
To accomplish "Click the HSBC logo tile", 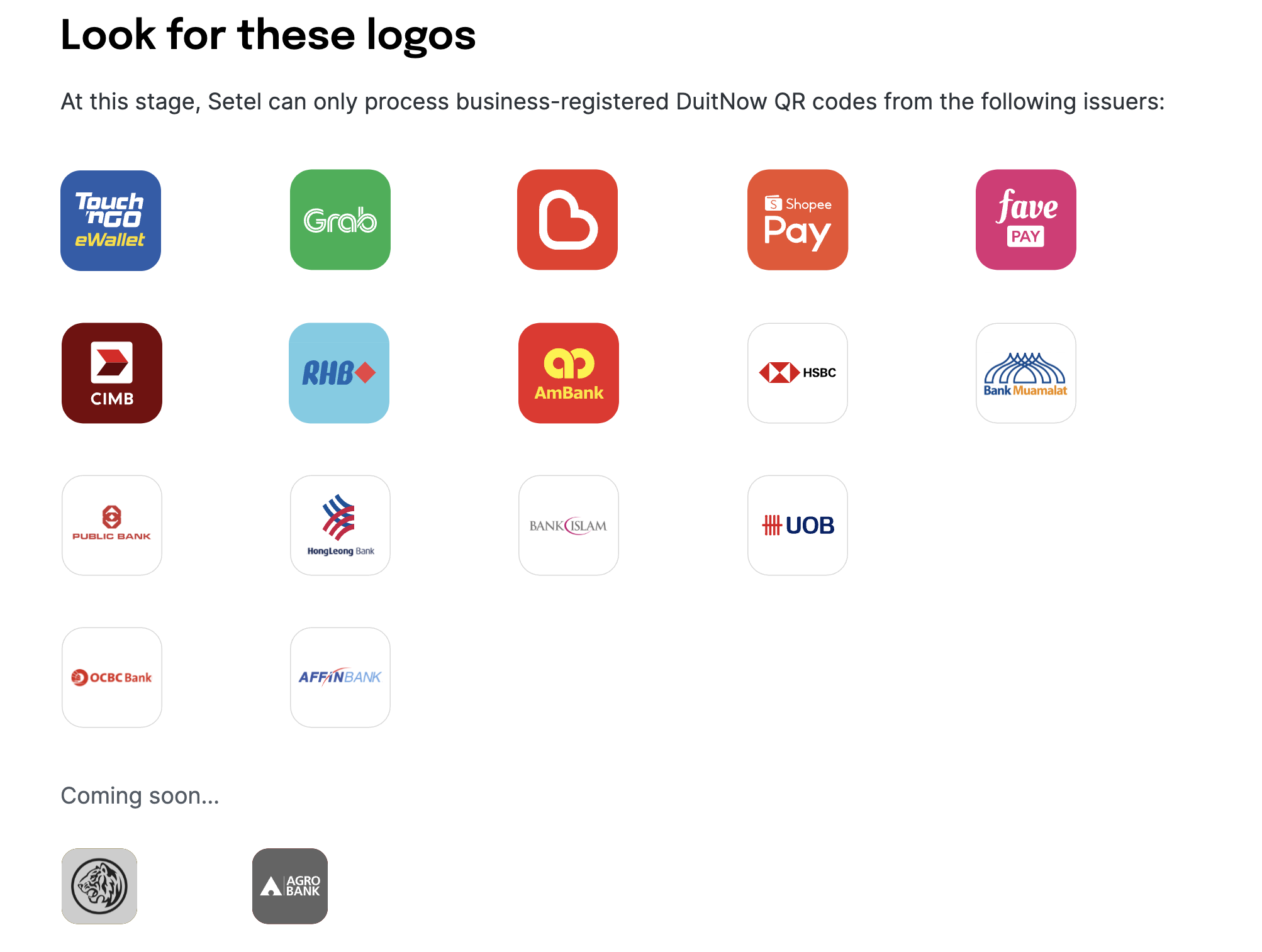I will click(798, 373).
